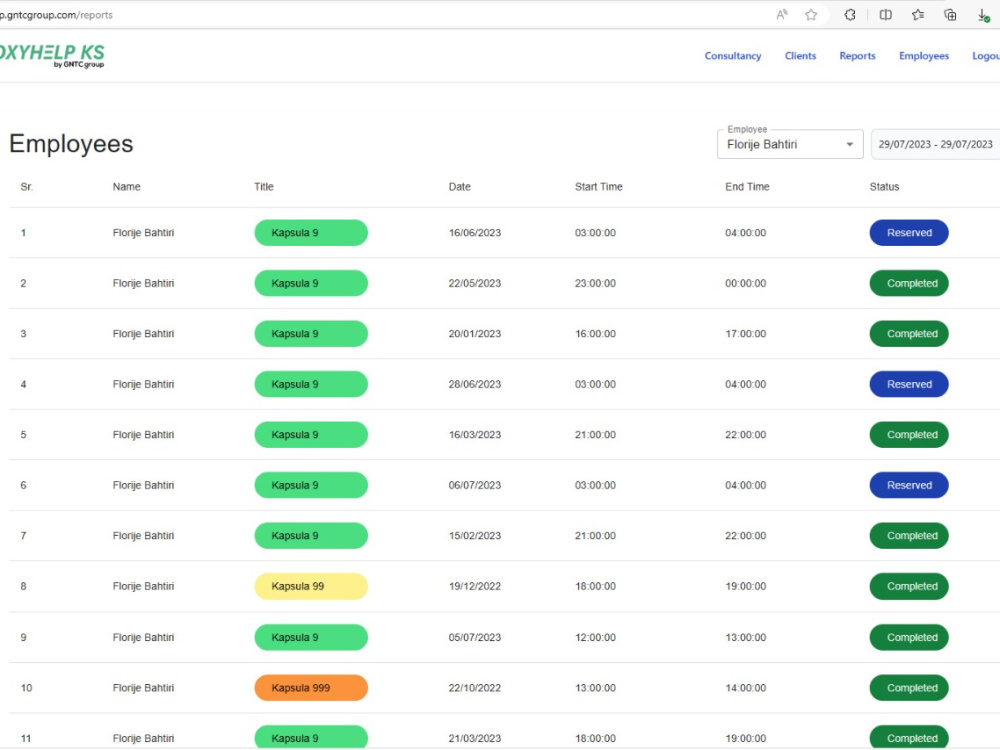Click the date 16/06/2023 cell
This screenshot has height=750, width=1000.
(474, 233)
